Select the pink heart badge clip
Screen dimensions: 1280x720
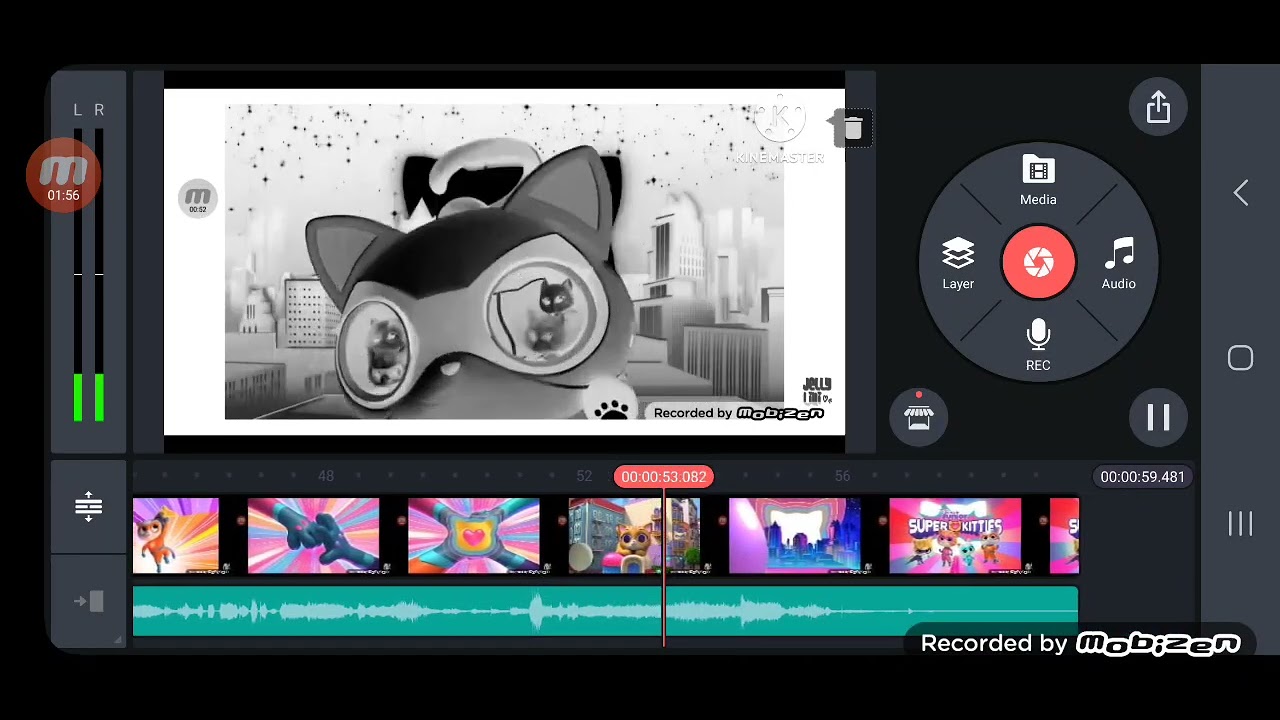coord(473,536)
